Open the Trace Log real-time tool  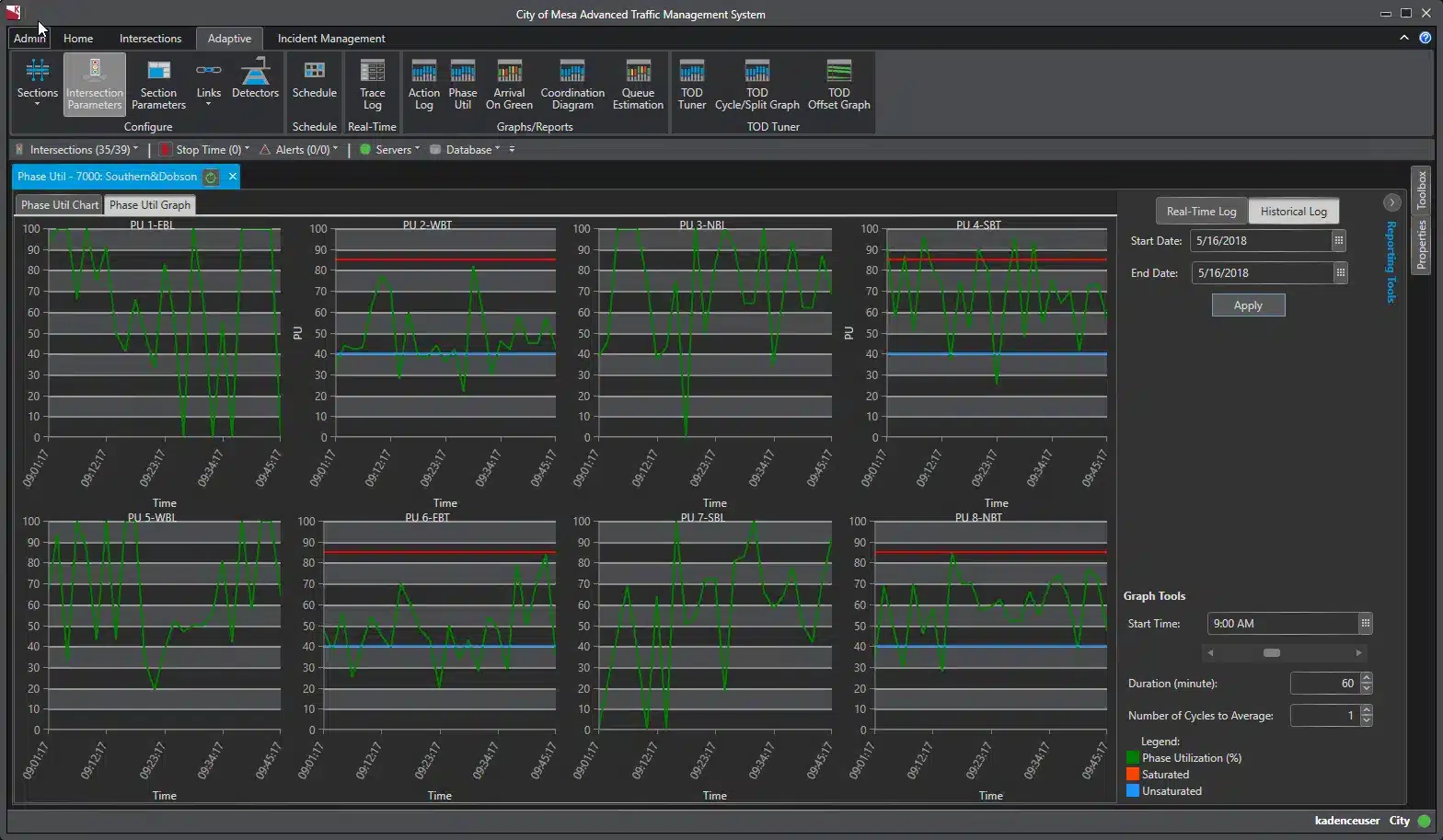pyautogui.click(x=372, y=83)
